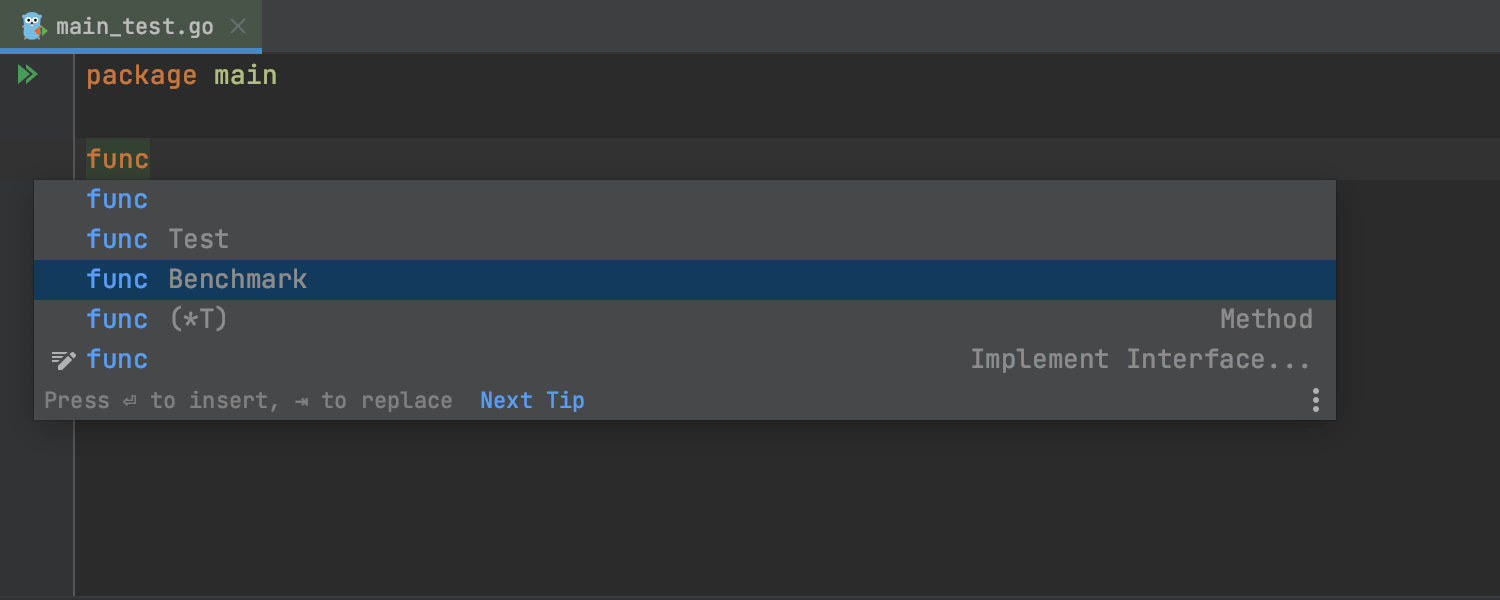The height and width of the screenshot is (600, 1500).
Task: Select the plain func completion entry
Action: (685, 200)
